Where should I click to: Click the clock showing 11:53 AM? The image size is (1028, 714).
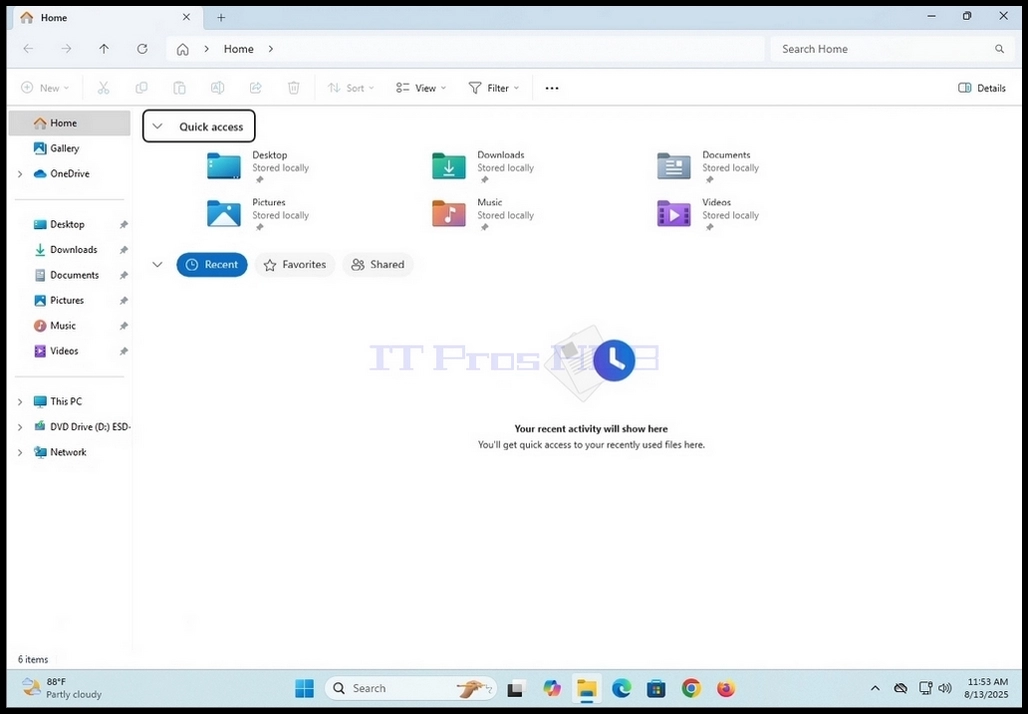(x=987, y=688)
